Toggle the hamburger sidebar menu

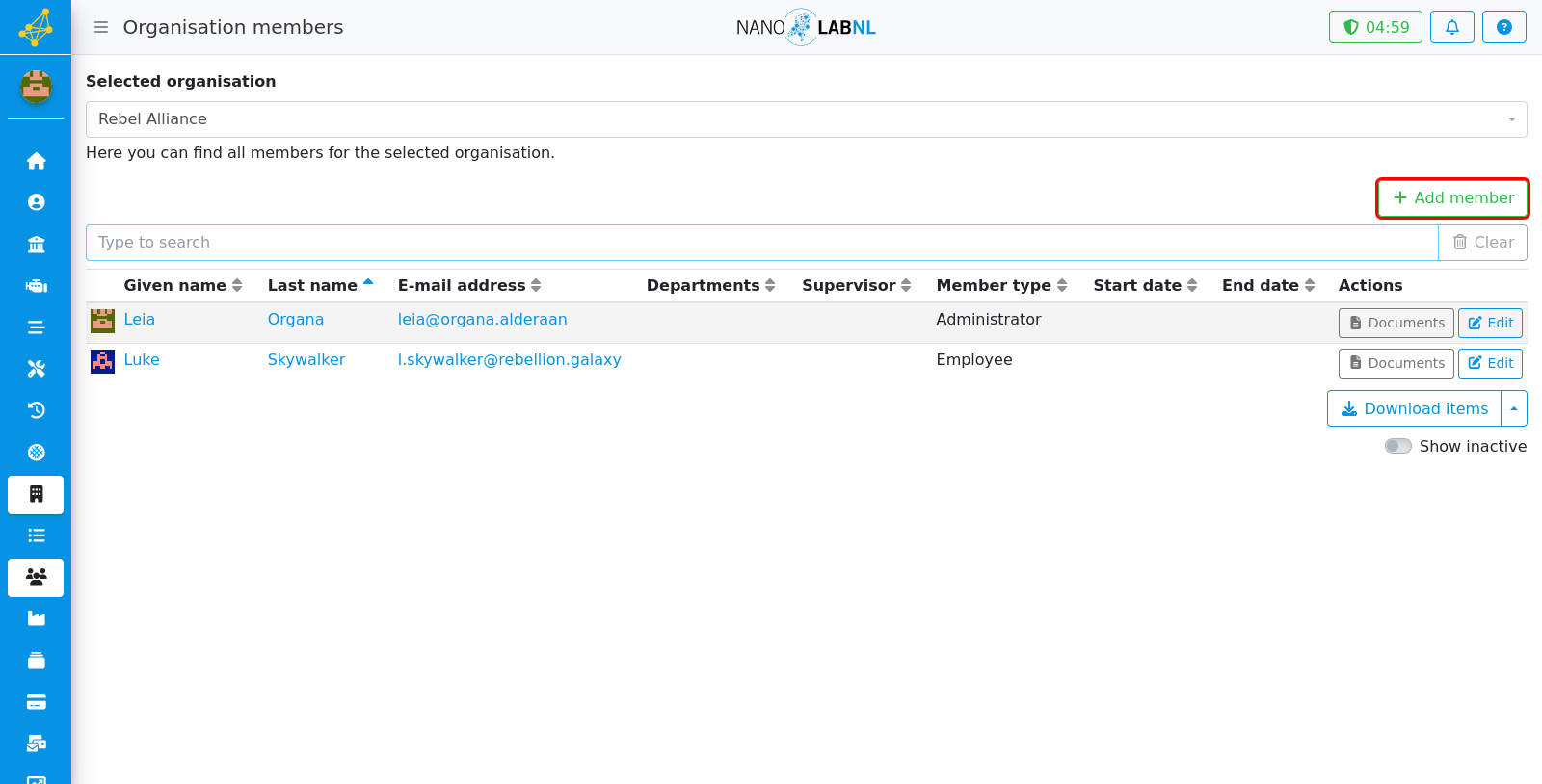pyautogui.click(x=100, y=27)
